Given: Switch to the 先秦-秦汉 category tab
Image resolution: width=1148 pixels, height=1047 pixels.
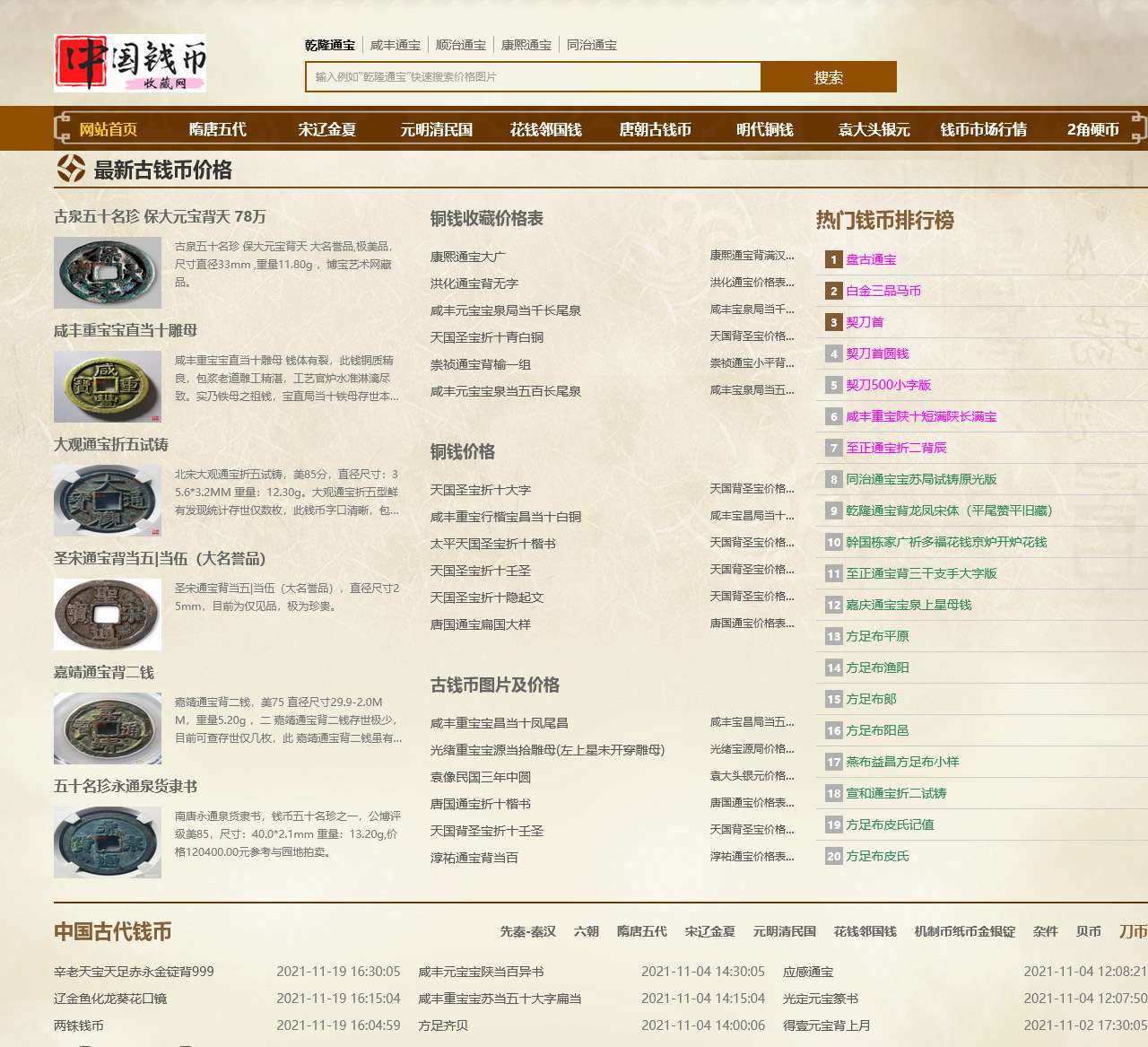Looking at the screenshot, I should coord(527,931).
